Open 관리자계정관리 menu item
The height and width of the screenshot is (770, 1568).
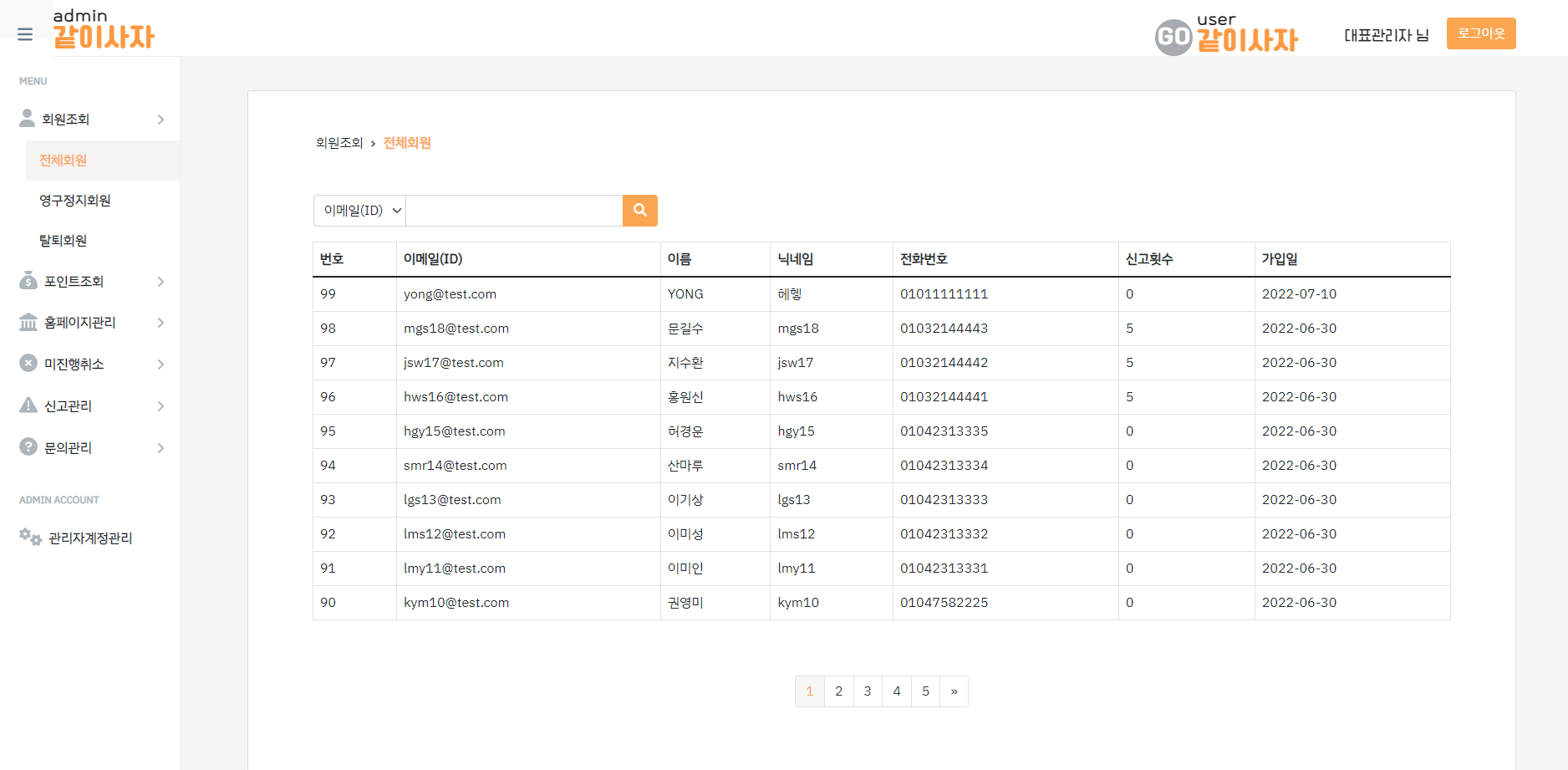tap(90, 538)
